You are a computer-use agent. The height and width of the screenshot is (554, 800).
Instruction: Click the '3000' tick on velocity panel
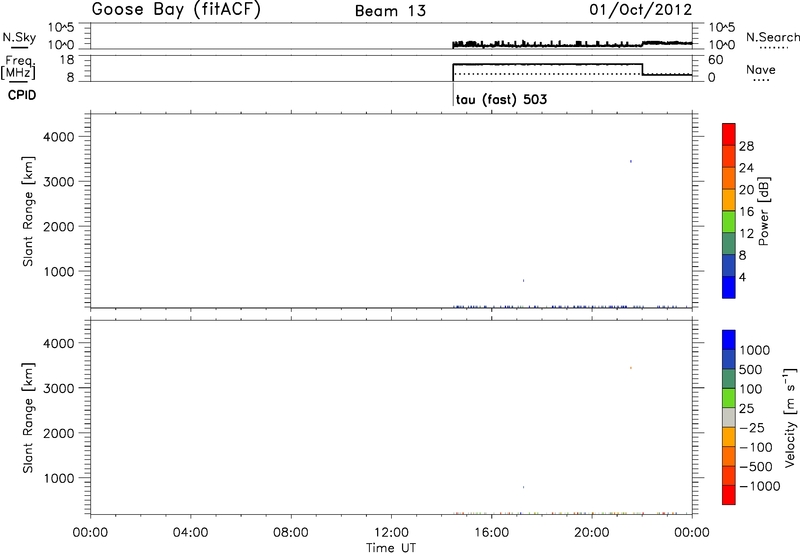[x=59, y=388]
